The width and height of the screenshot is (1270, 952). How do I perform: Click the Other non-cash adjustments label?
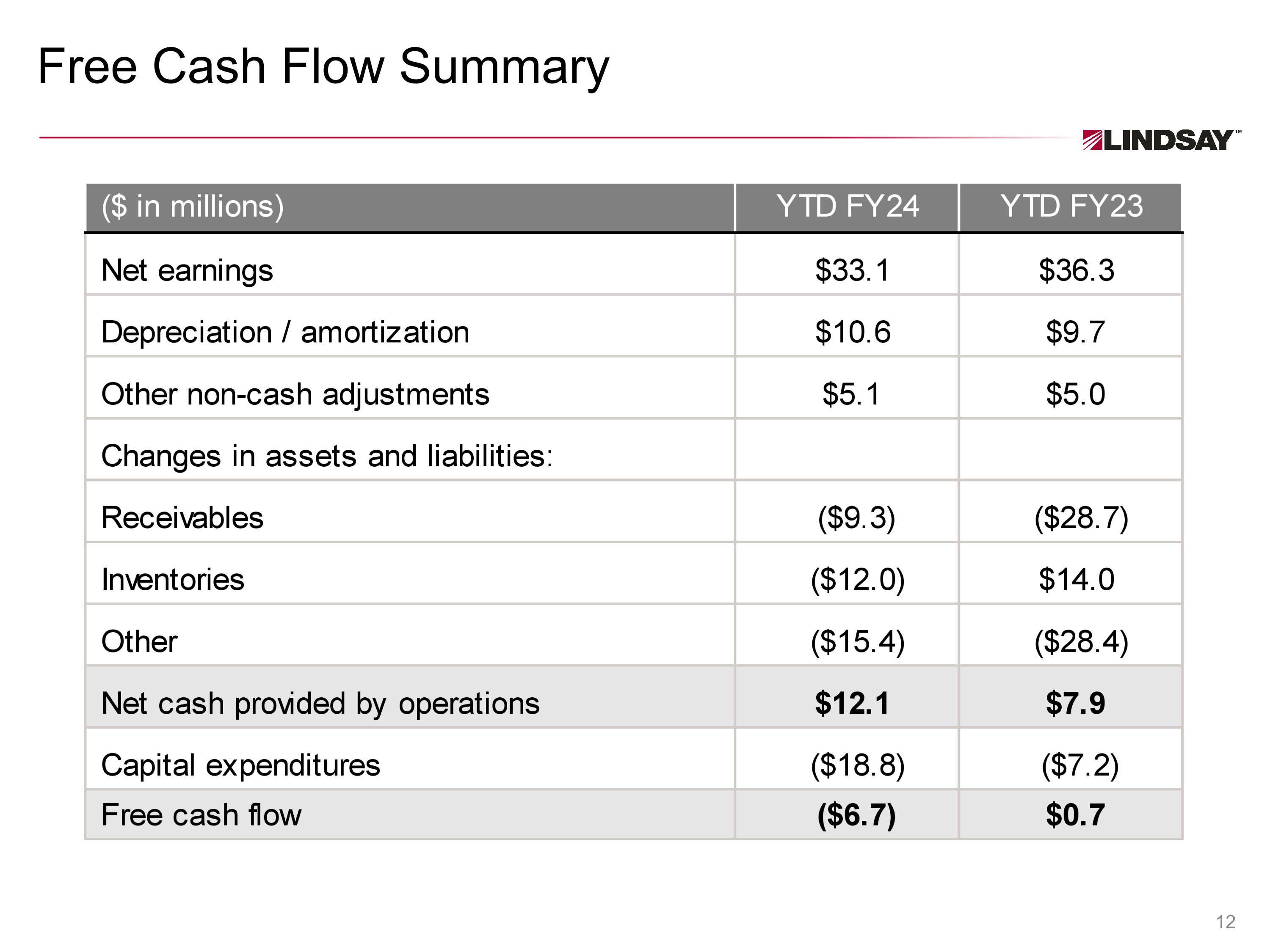[295, 394]
